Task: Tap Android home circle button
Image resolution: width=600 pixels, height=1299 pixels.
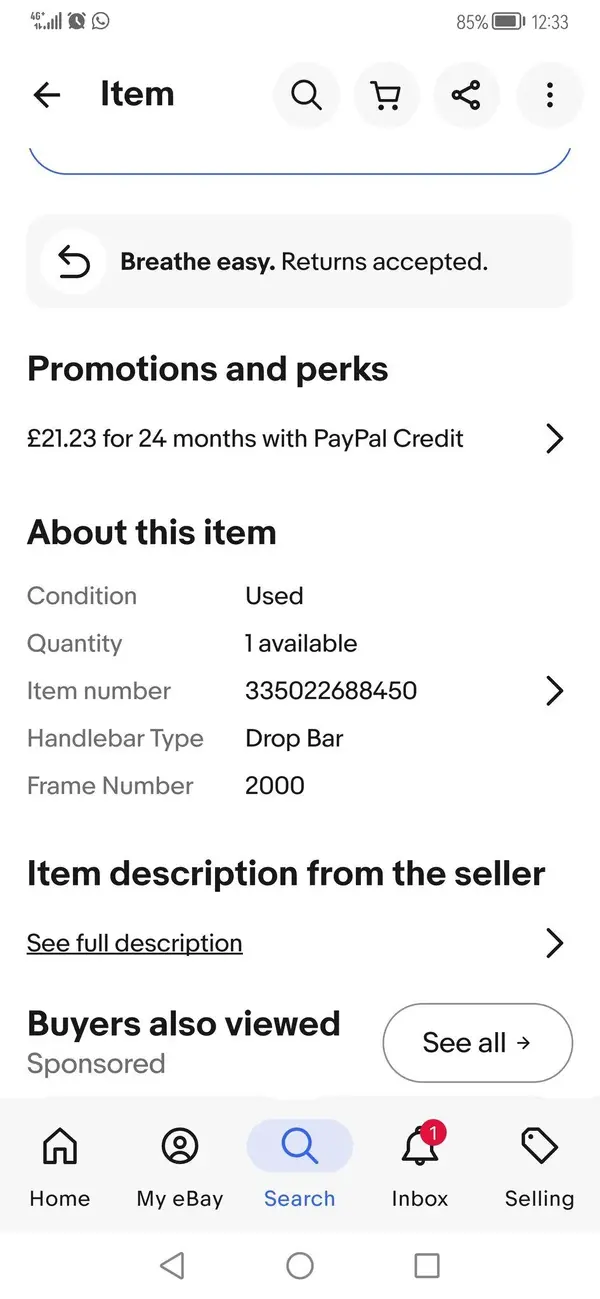Action: click(300, 1266)
